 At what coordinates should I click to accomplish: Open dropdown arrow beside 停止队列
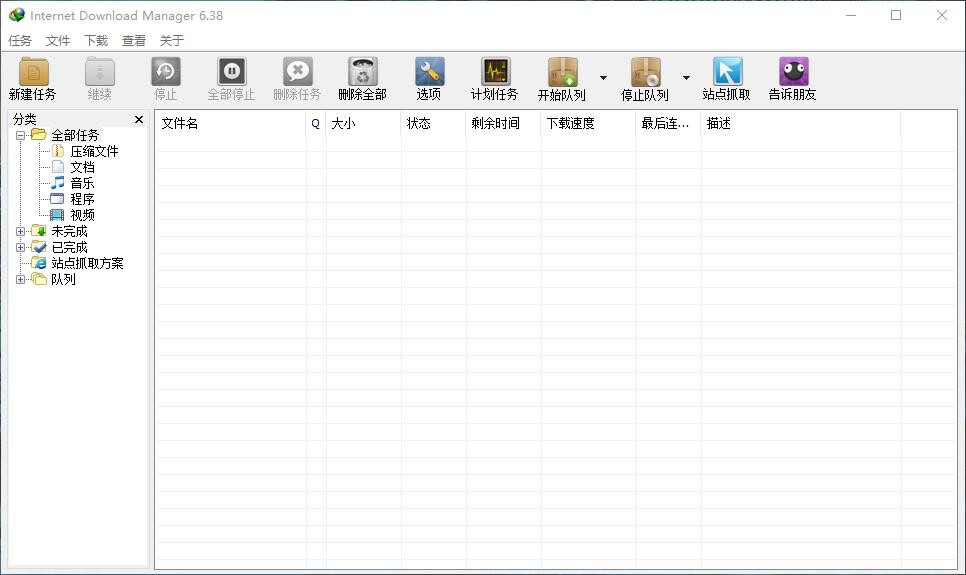pyautogui.click(x=686, y=78)
